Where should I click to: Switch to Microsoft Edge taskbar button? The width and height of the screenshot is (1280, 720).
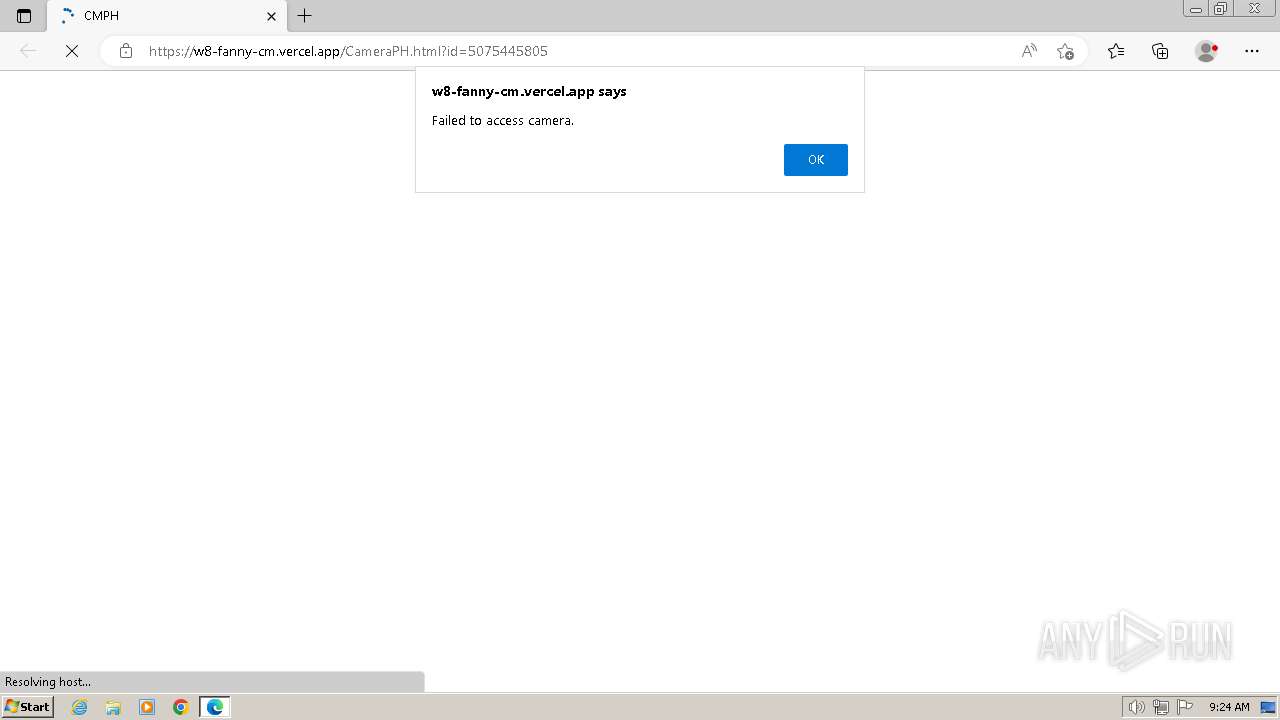(x=215, y=707)
